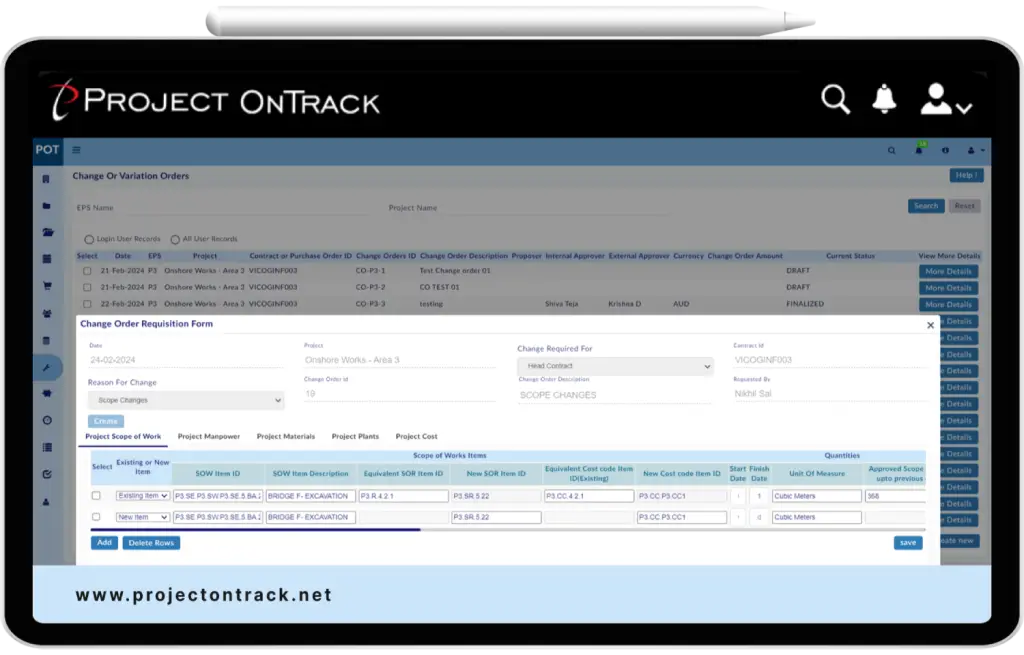This screenshot has width=1024, height=655.
Task: Click the Create button in the form
Action: pos(106,421)
